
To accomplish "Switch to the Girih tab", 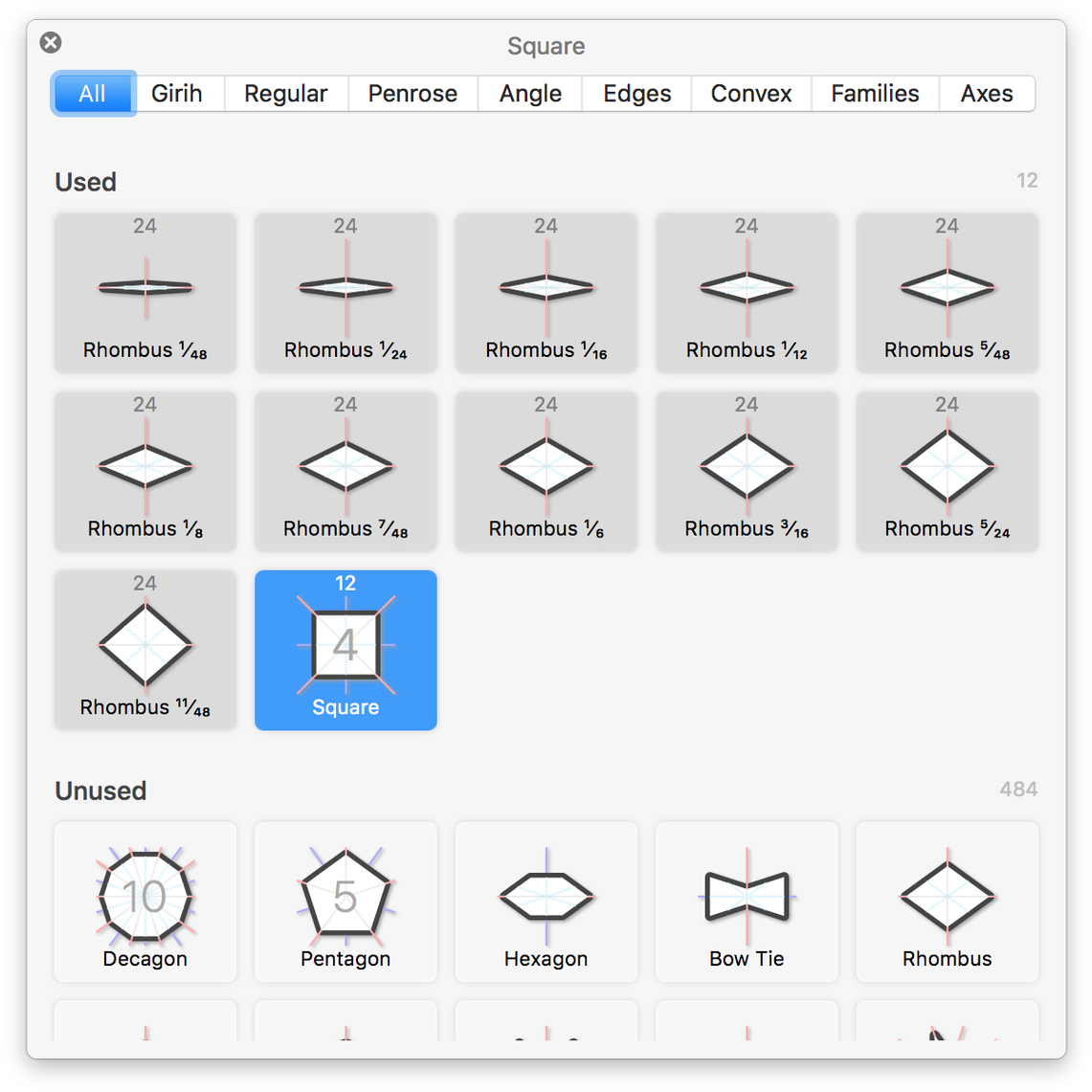I will pos(177,94).
